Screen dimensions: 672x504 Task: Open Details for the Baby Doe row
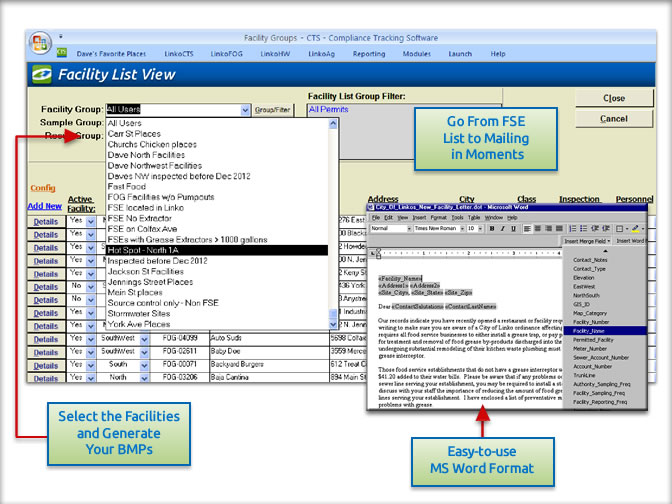[46, 352]
